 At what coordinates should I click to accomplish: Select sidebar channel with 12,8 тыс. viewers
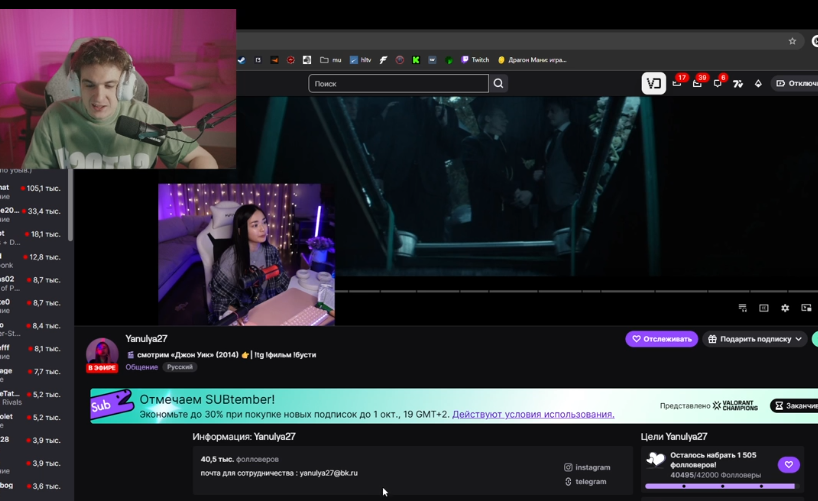31,260
